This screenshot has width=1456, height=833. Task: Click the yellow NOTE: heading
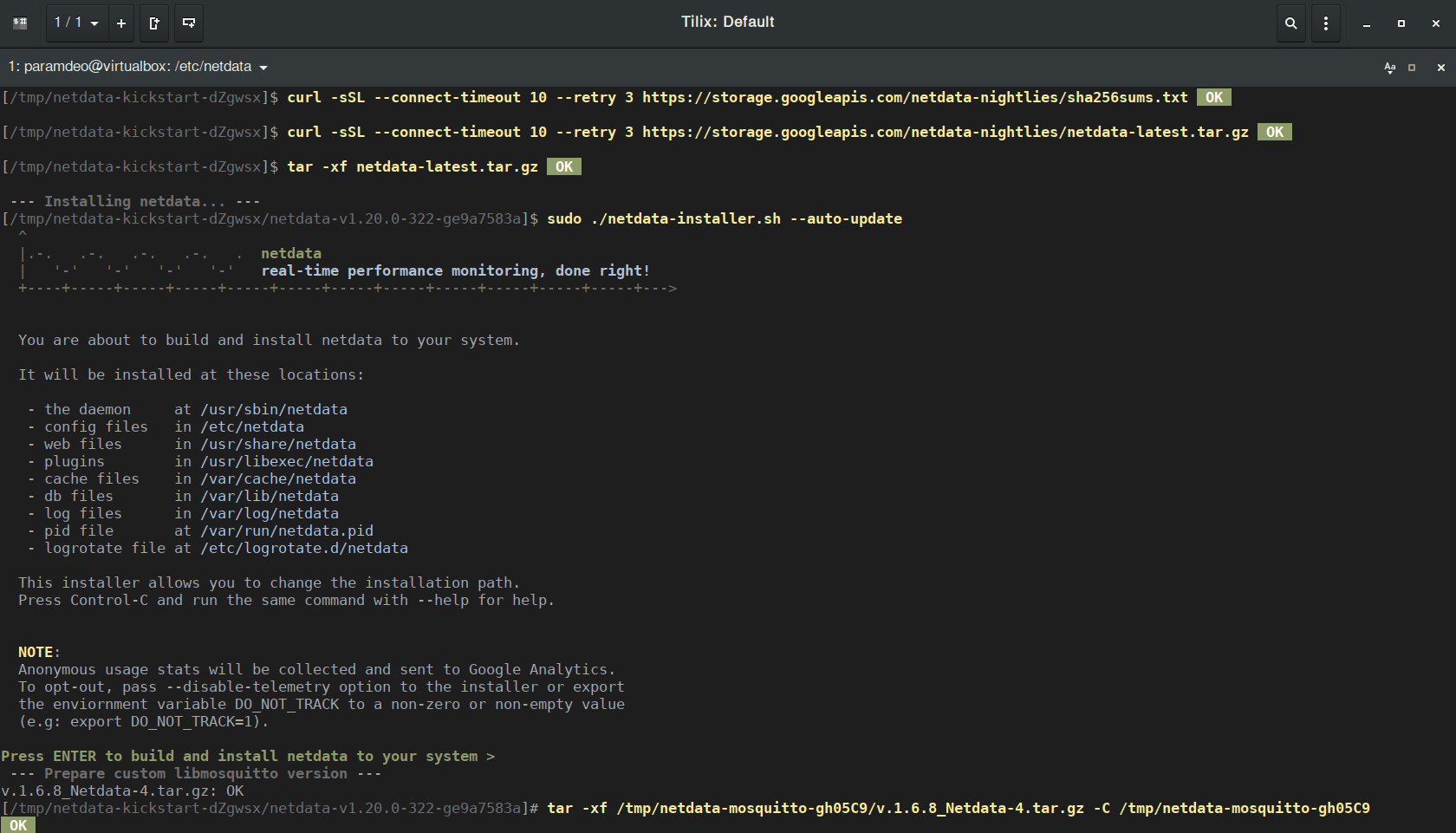point(40,652)
